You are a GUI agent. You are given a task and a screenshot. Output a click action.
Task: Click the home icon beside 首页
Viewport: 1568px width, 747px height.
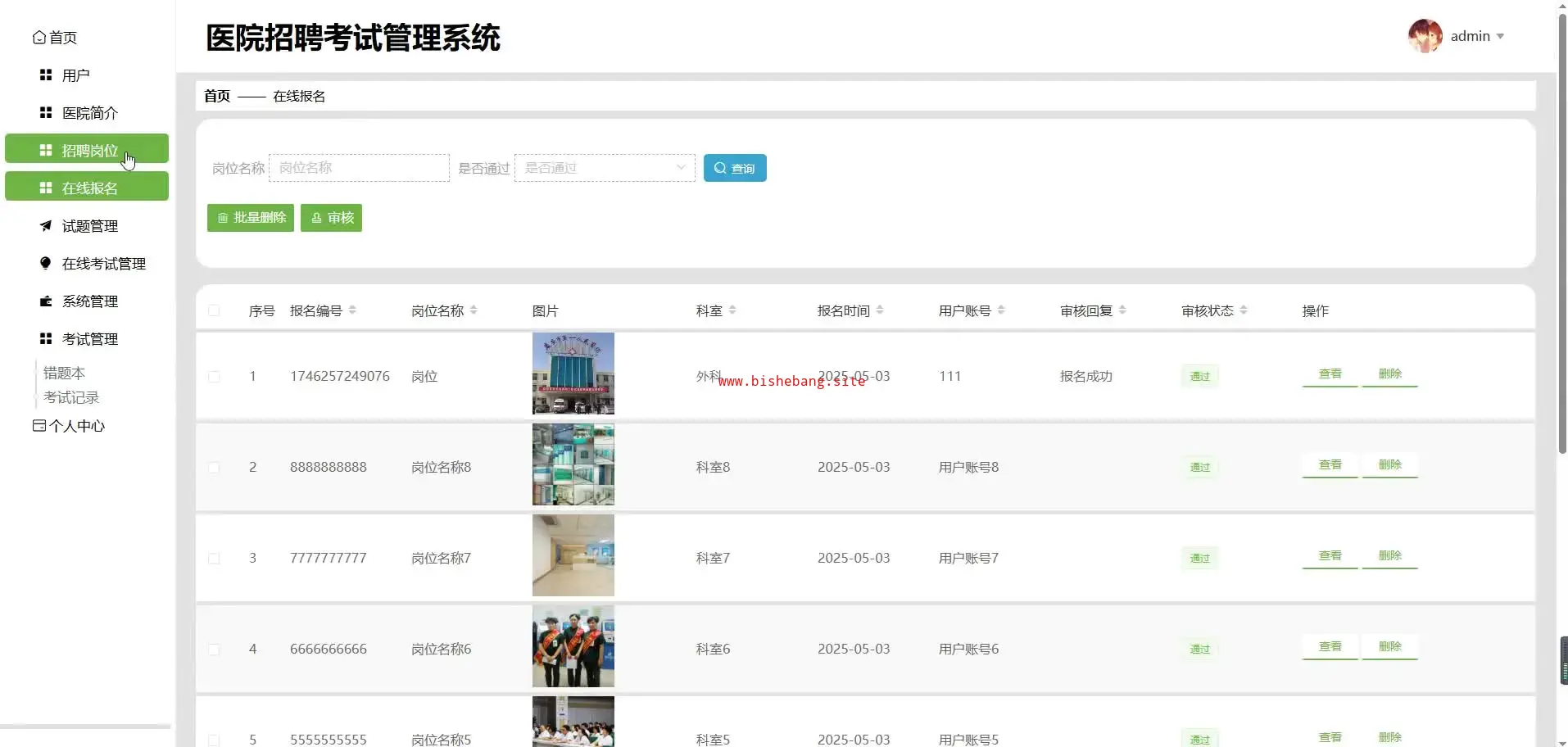[39, 38]
